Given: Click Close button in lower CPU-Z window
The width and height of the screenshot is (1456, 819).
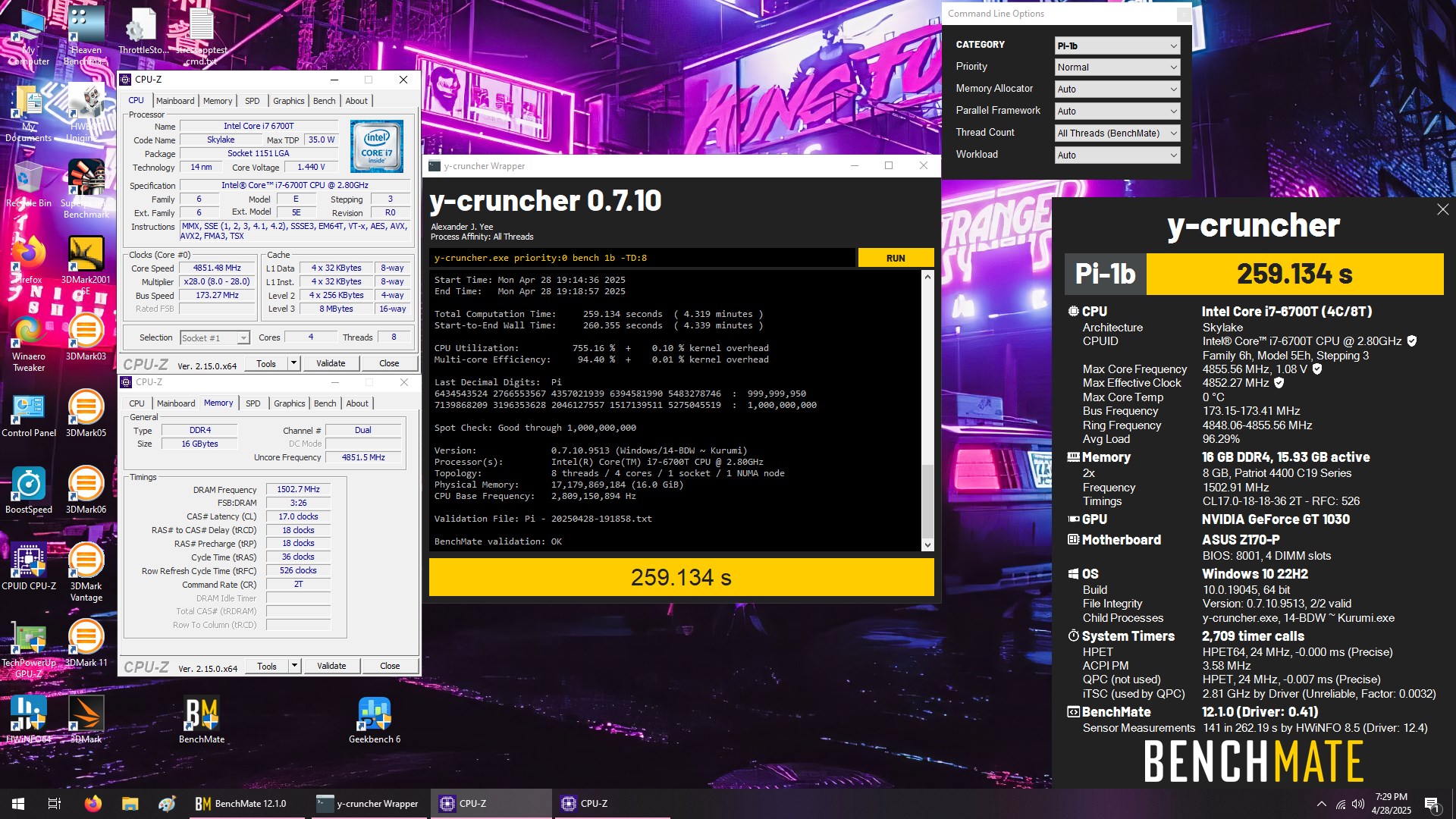Looking at the screenshot, I should pos(390,666).
